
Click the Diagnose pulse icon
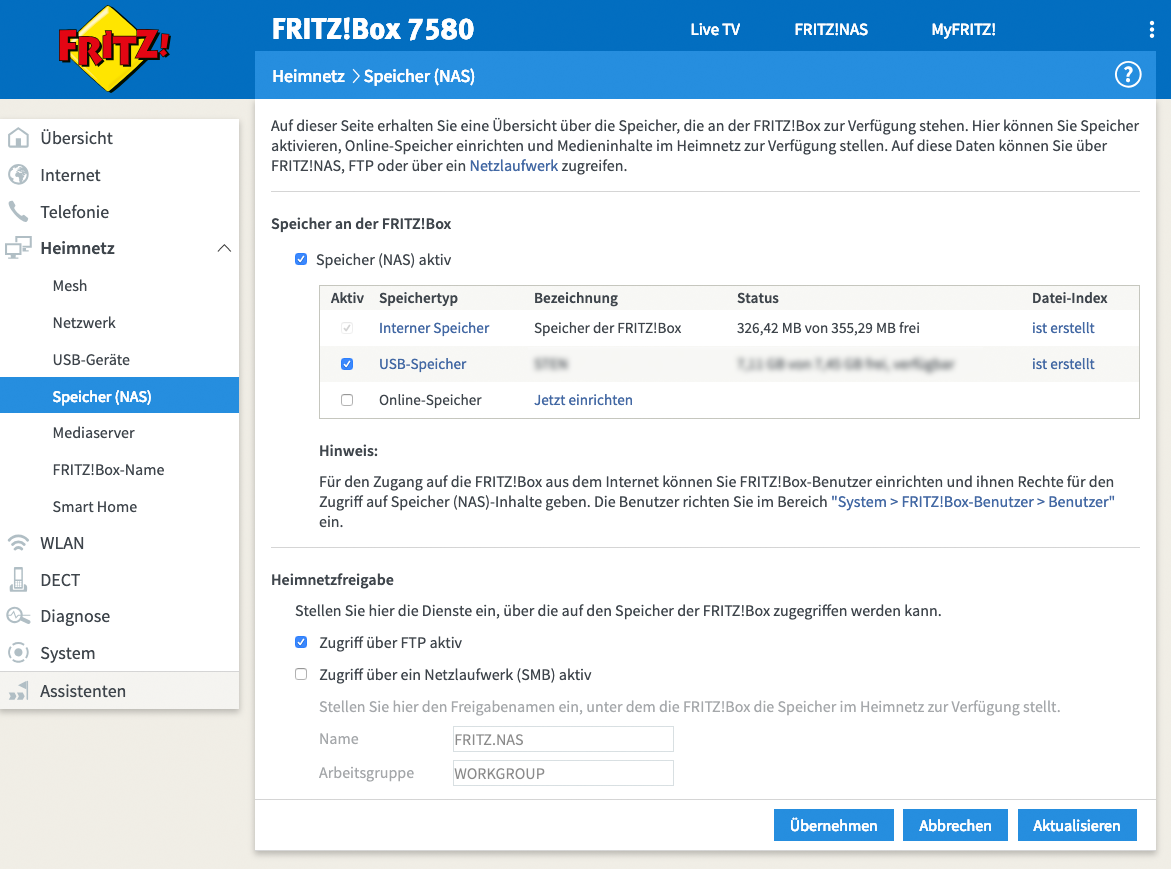(18, 616)
